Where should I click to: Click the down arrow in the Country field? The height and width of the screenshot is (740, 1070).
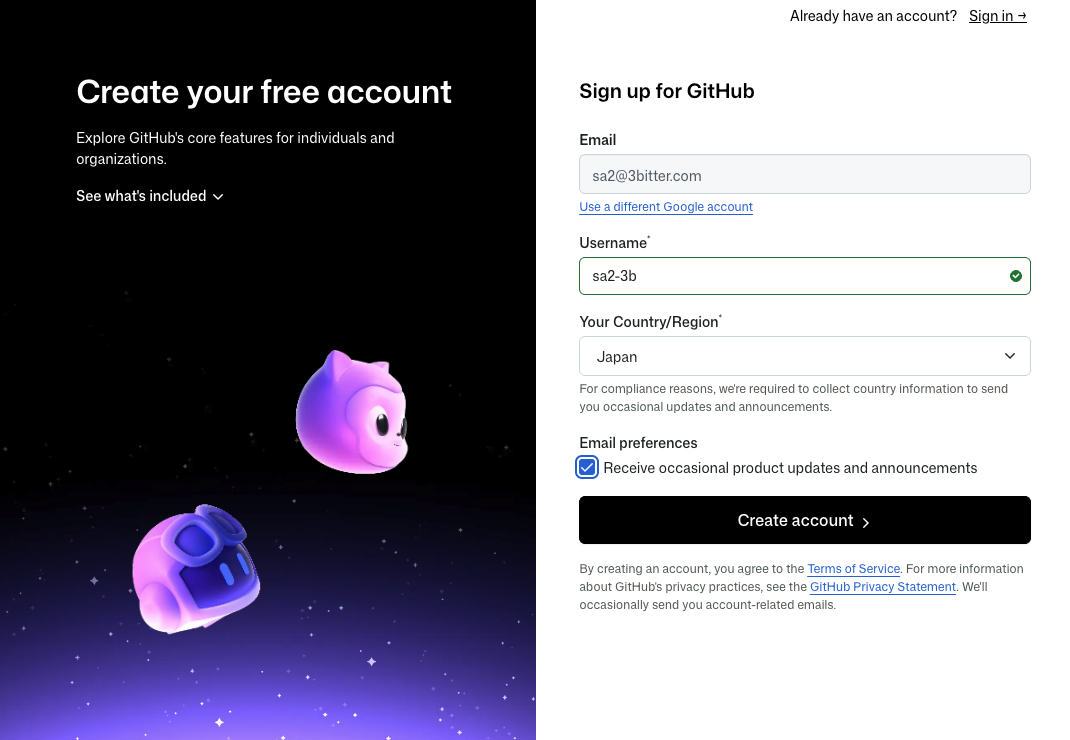(1010, 356)
